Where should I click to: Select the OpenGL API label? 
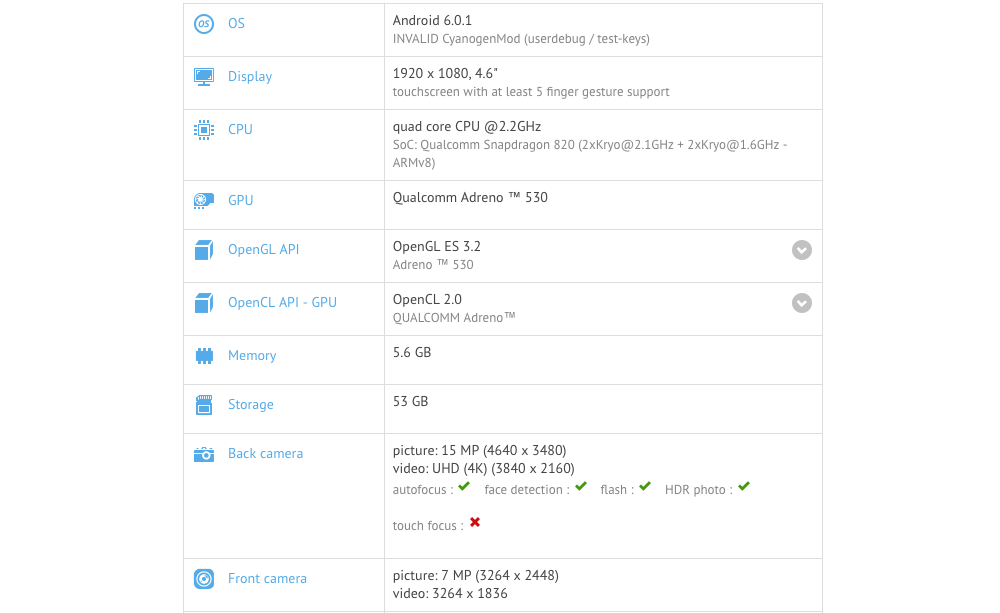(263, 250)
